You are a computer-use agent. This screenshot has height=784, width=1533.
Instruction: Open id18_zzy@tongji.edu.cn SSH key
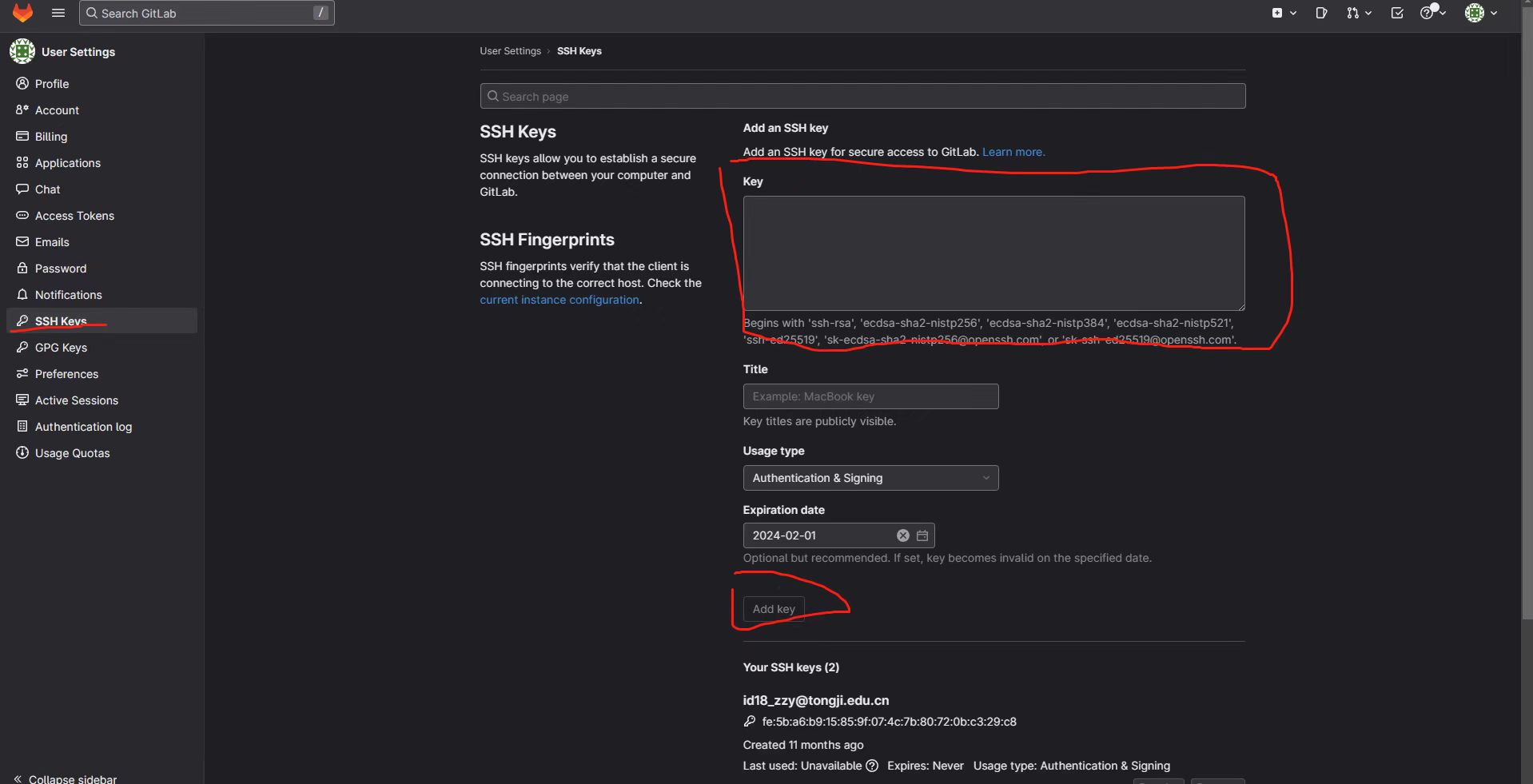(815, 700)
